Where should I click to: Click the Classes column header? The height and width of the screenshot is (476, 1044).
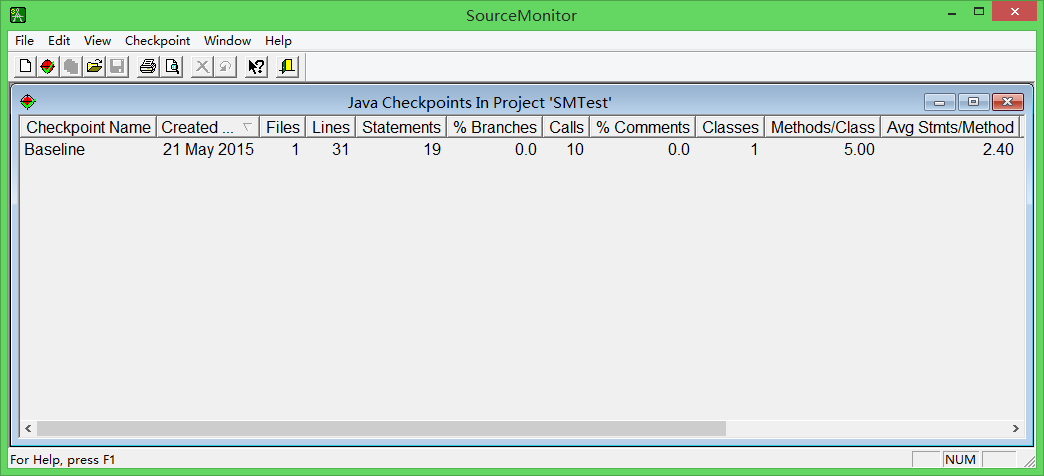pyautogui.click(x=730, y=127)
